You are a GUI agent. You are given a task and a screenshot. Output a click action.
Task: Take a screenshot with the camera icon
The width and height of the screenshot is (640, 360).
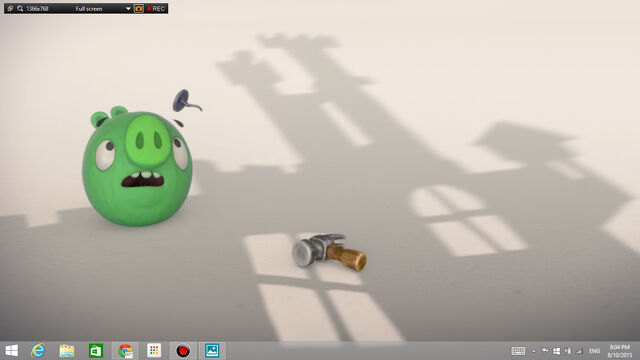pyautogui.click(x=139, y=9)
